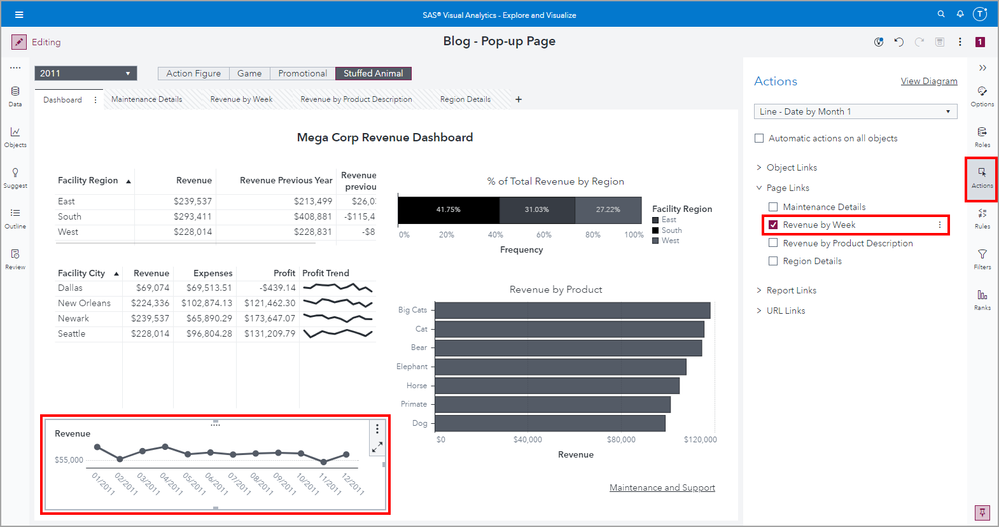
Task: Switch to the Dashboard tab
Action: click(x=62, y=100)
